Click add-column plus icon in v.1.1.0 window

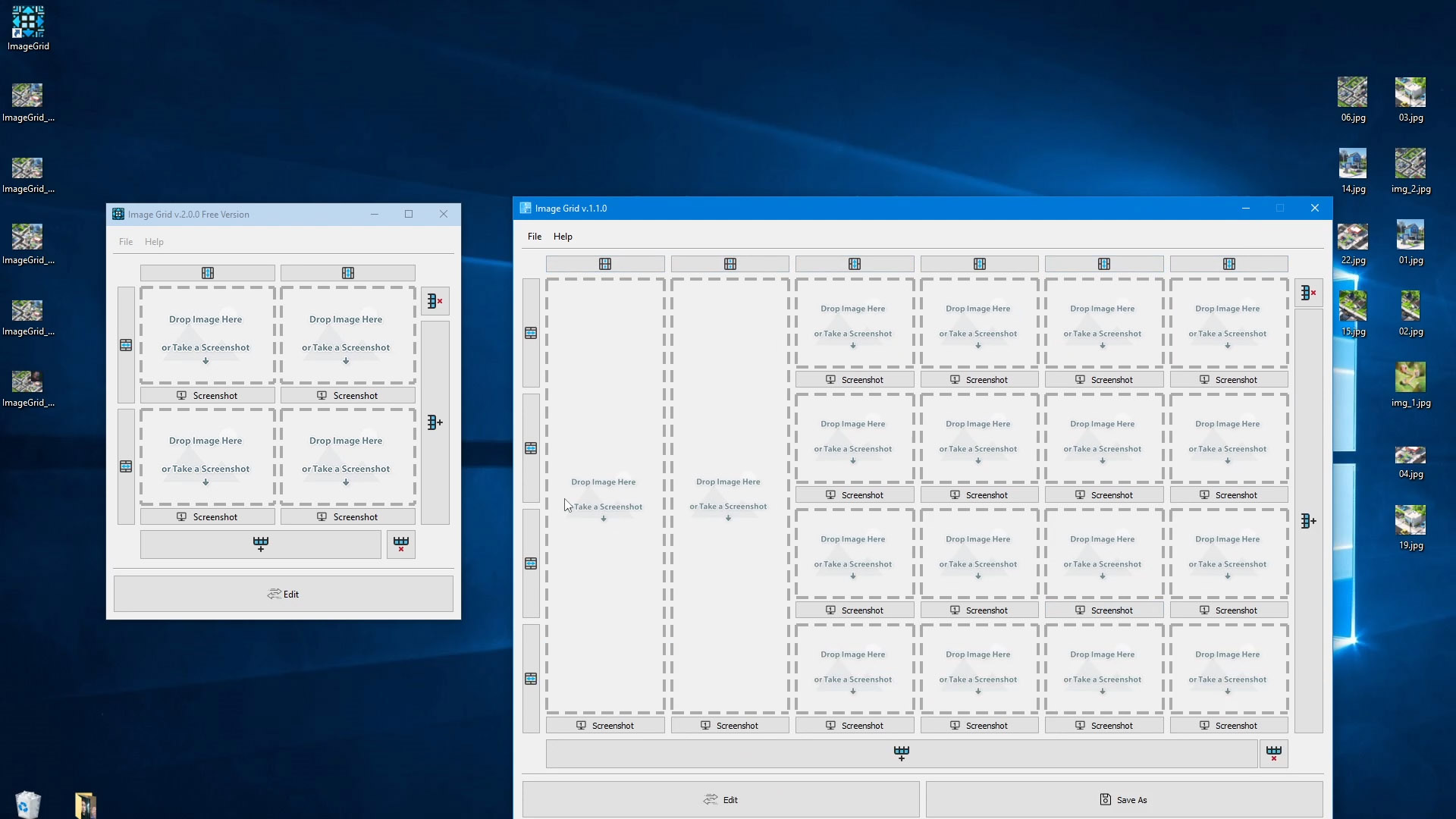(1308, 521)
